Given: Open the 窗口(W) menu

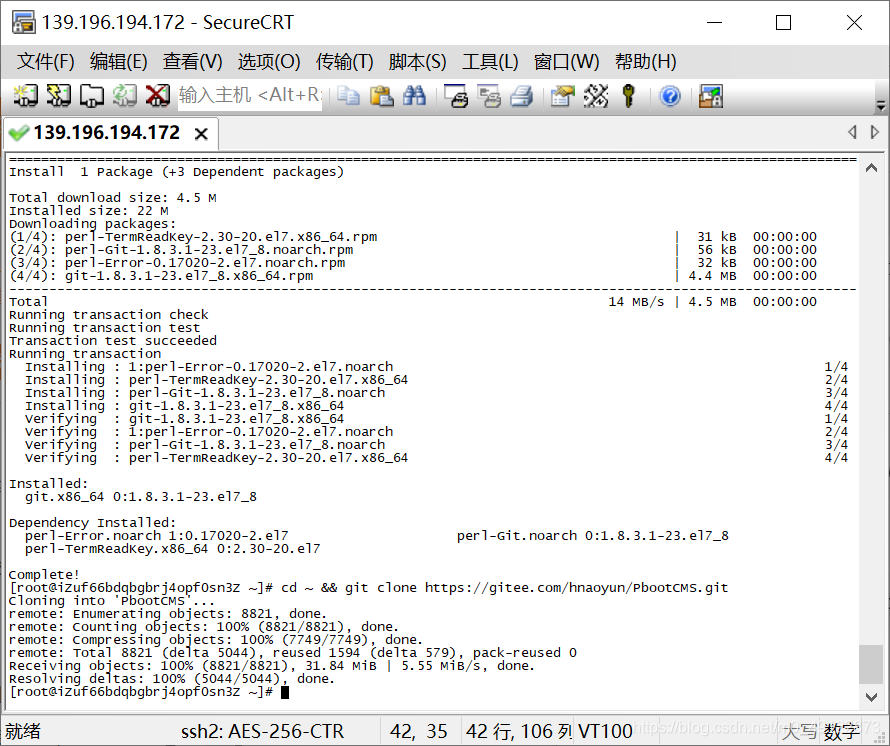Looking at the screenshot, I should (x=566, y=61).
